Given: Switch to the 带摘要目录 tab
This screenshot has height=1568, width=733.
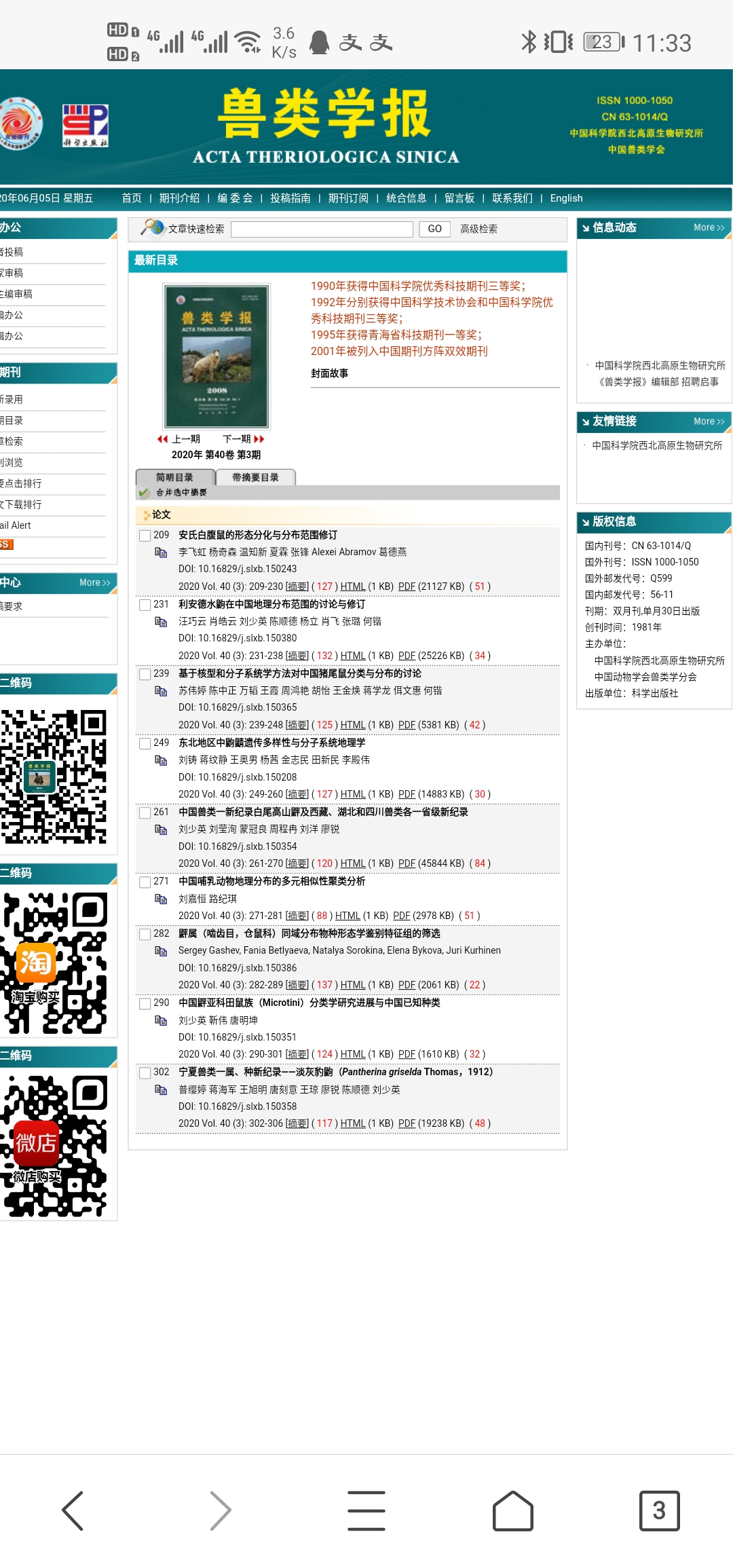Looking at the screenshot, I should [255, 477].
